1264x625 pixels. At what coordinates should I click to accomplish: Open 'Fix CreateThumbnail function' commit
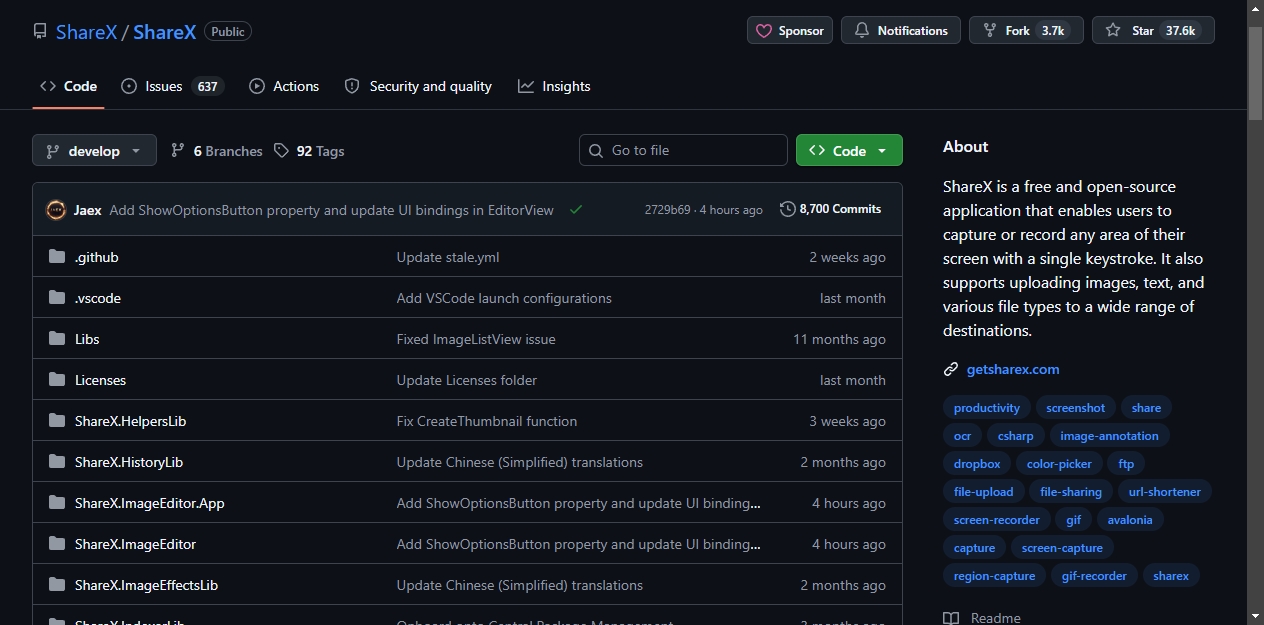point(487,421)
